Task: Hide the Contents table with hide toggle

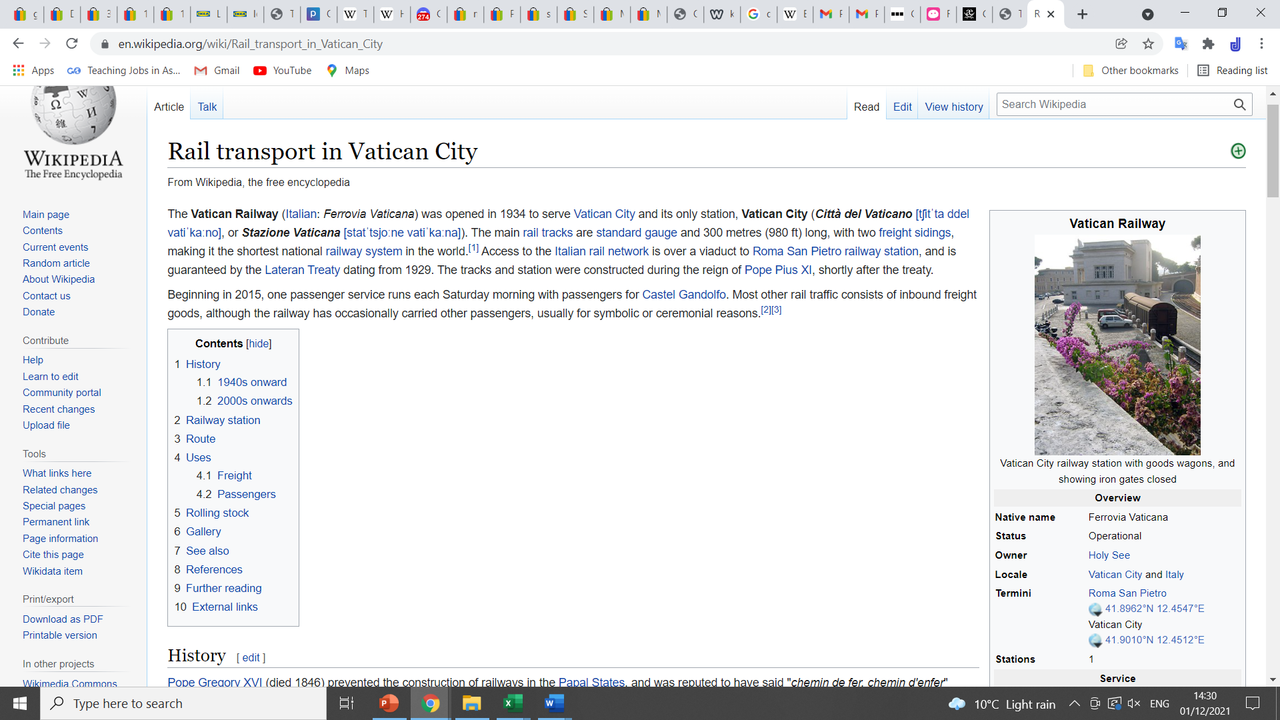Action: (259, 344)
